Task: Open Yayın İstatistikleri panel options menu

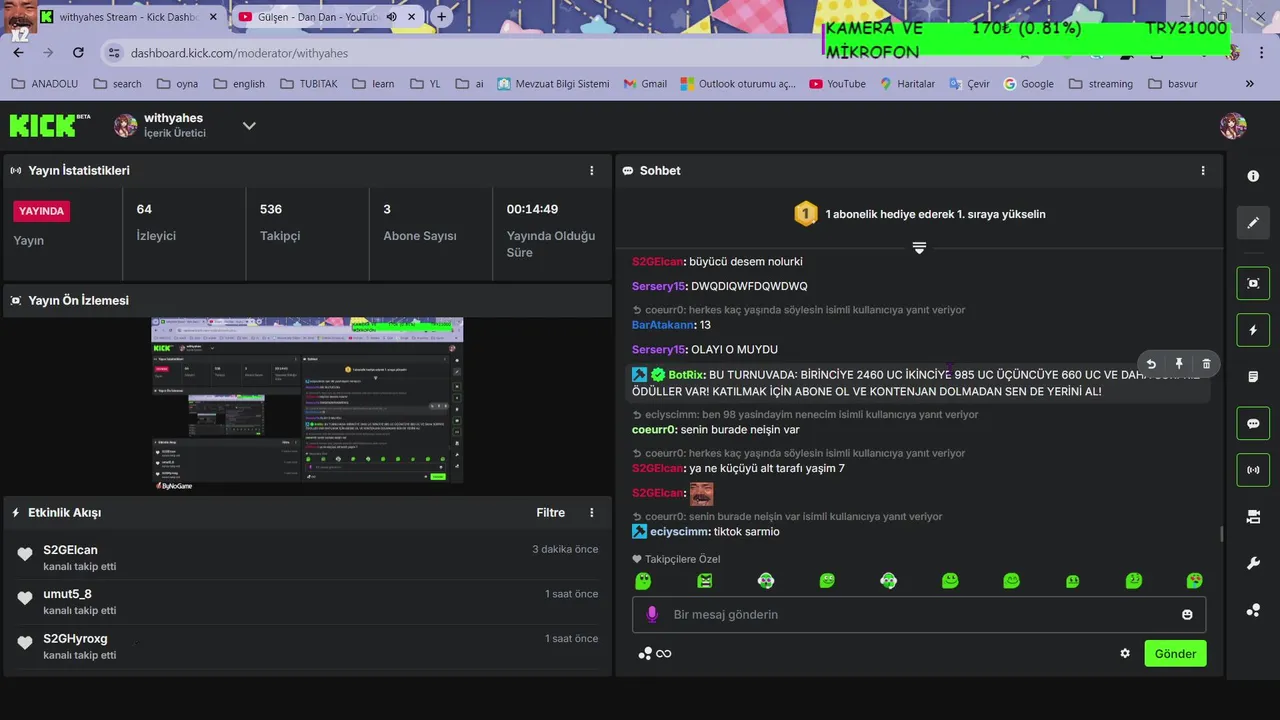Action: tap(592, 171)
